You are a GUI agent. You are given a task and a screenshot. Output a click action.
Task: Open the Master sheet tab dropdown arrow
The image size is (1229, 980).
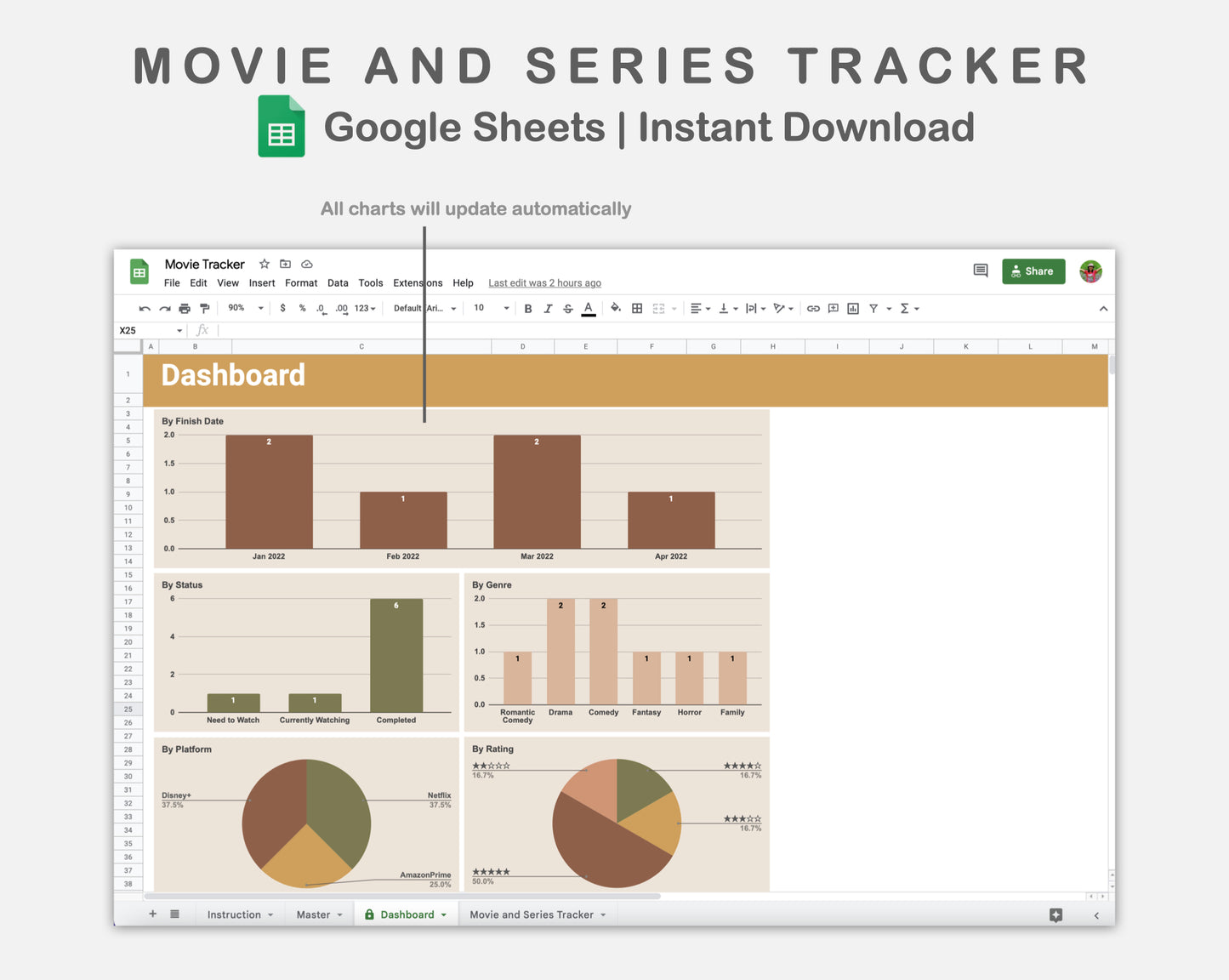click(340, 915)
